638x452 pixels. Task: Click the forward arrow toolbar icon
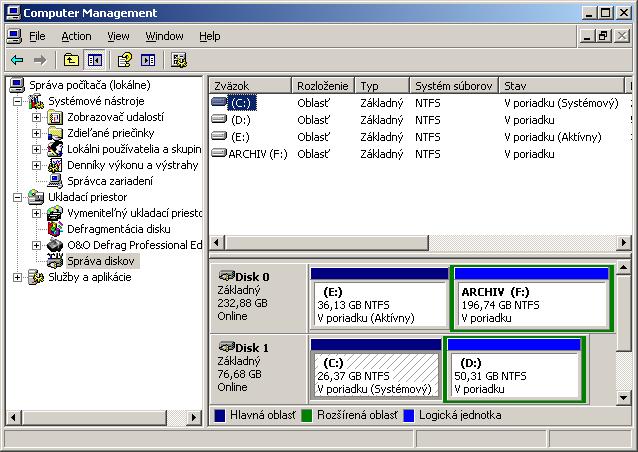(x=40, y=61)
